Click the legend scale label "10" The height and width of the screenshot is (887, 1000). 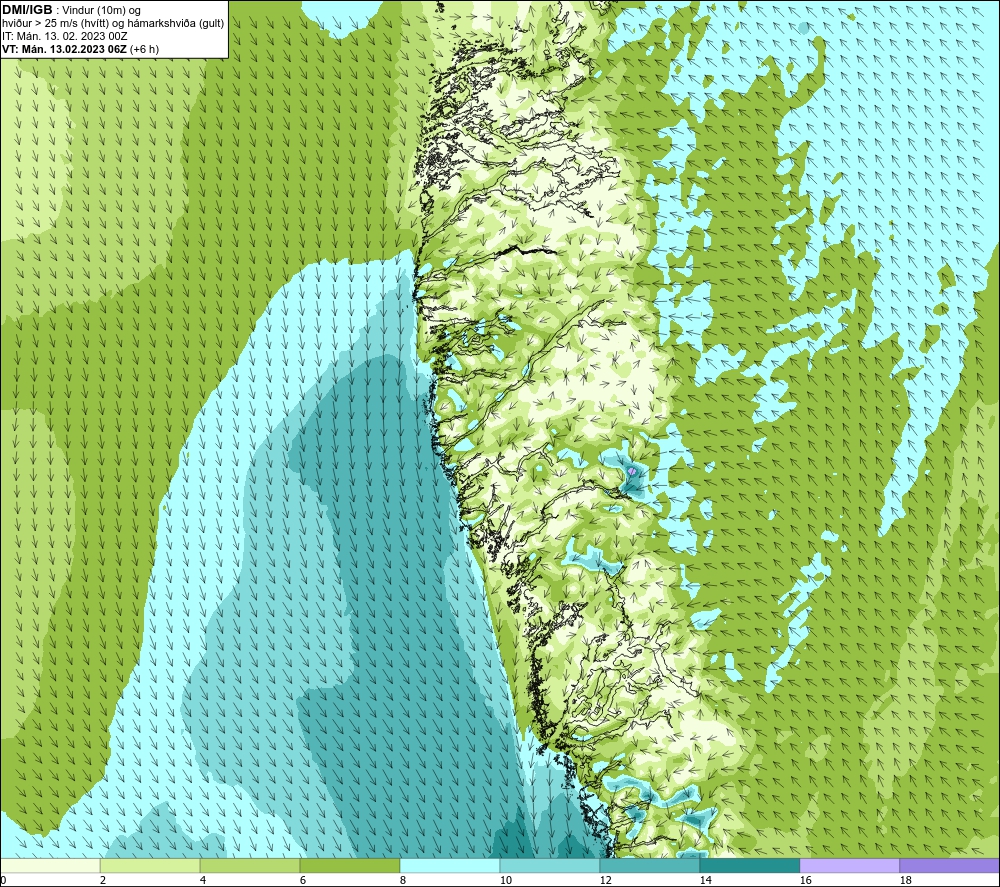pyautogui.click(x=506, y=881)
